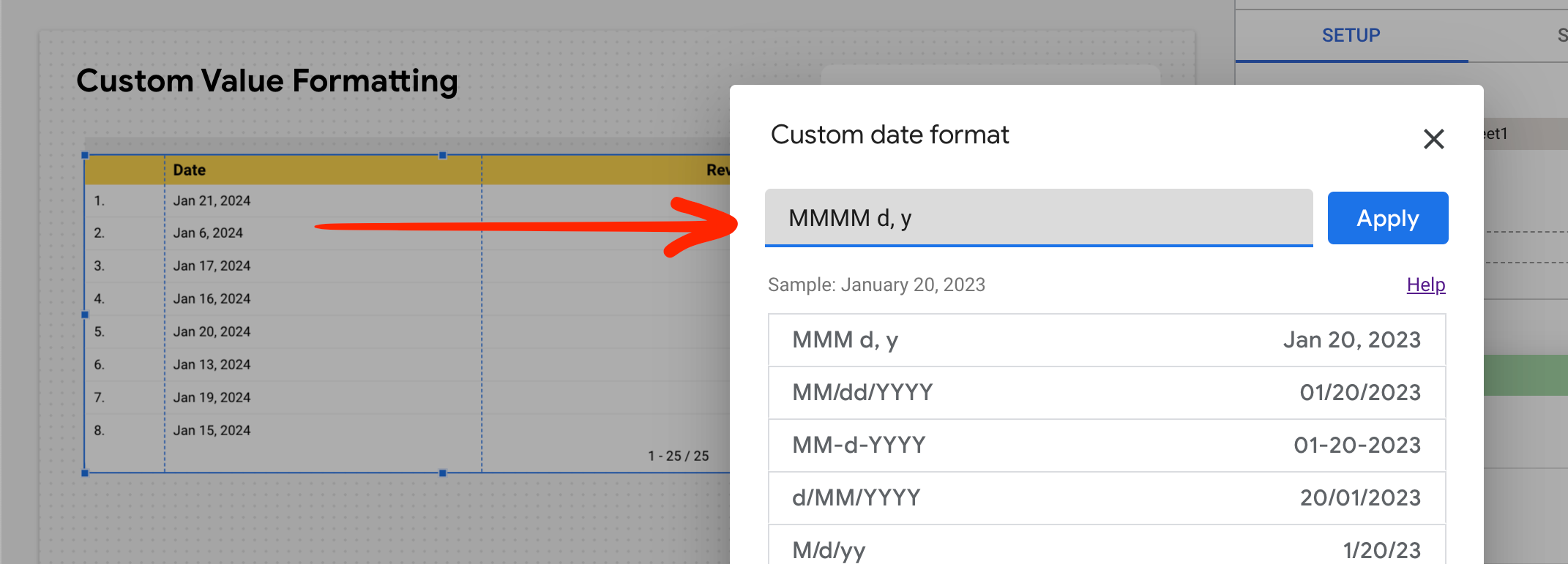This screenshot has height=564, width=1568.
Task: Click the table's top-left selection handle
Action: (86, 154)
